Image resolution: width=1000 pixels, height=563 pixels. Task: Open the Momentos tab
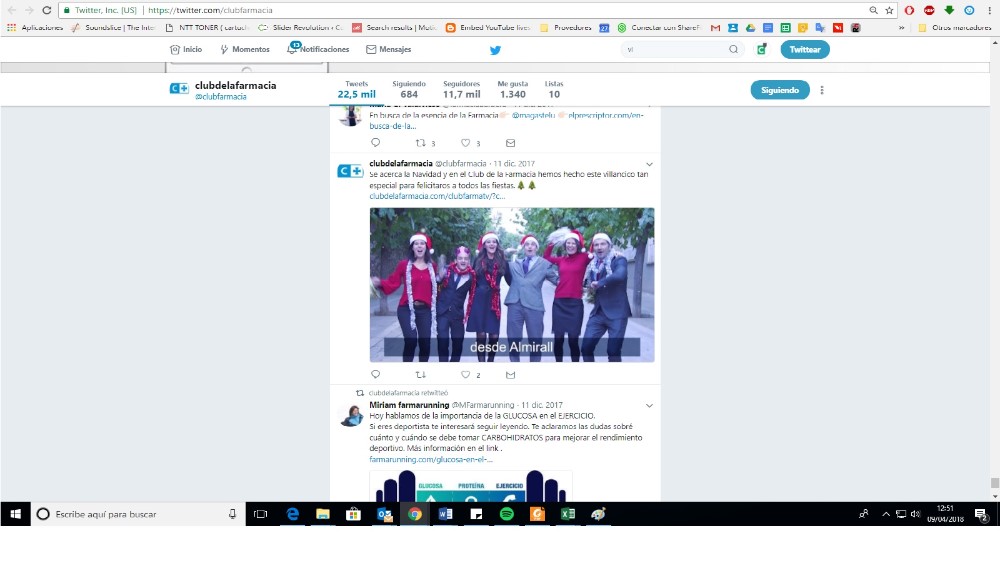point(244,49)
